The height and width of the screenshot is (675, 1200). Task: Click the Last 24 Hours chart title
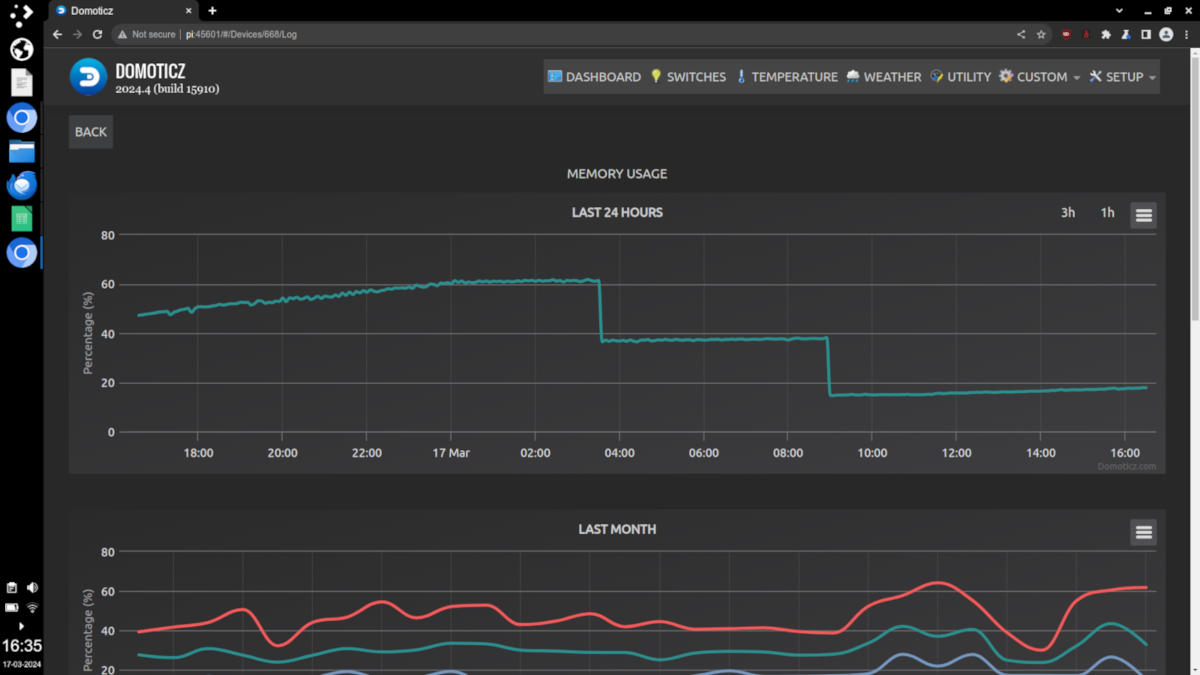click(x=617, y=212)
